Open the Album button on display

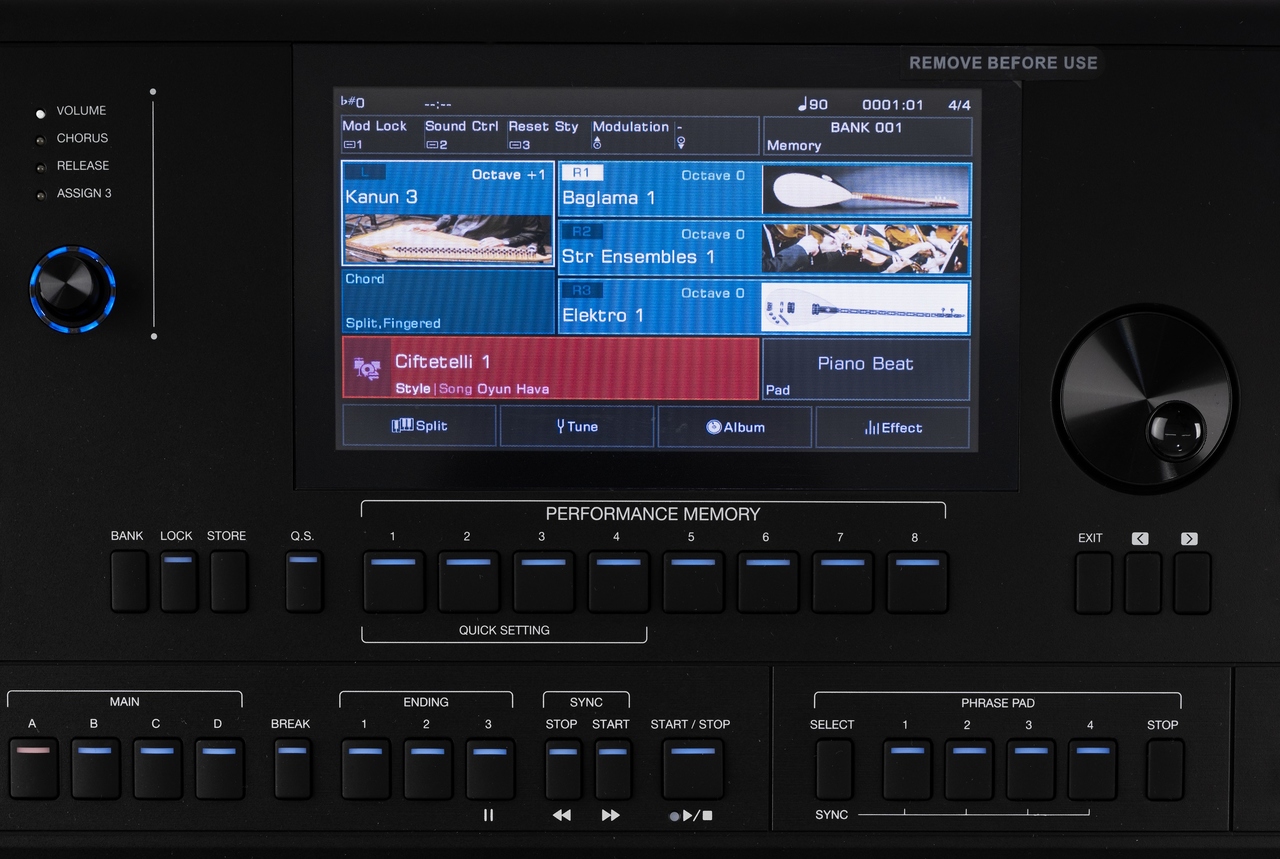click(734, 427)
